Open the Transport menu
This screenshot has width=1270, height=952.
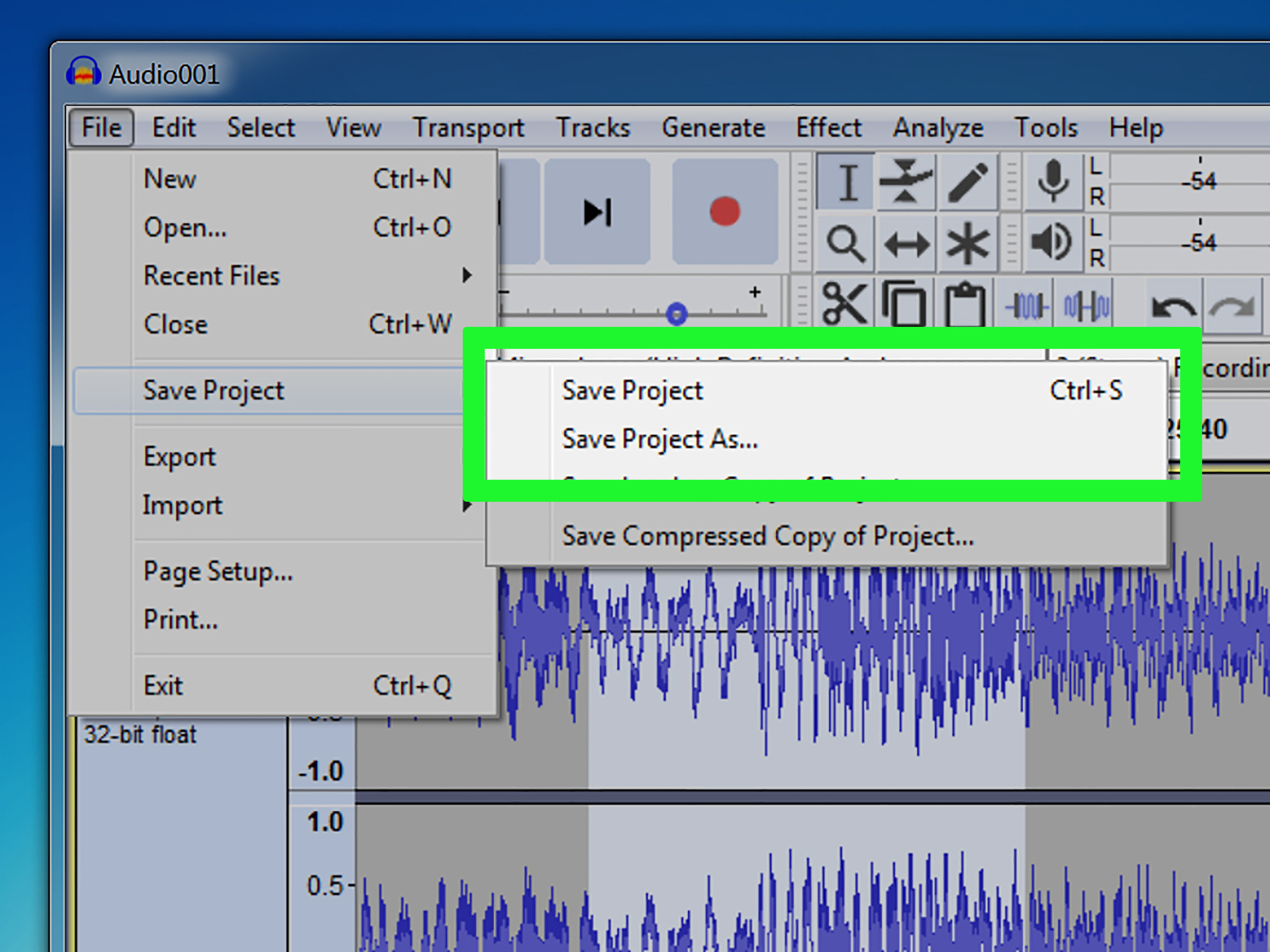click(x=468, y=127)
